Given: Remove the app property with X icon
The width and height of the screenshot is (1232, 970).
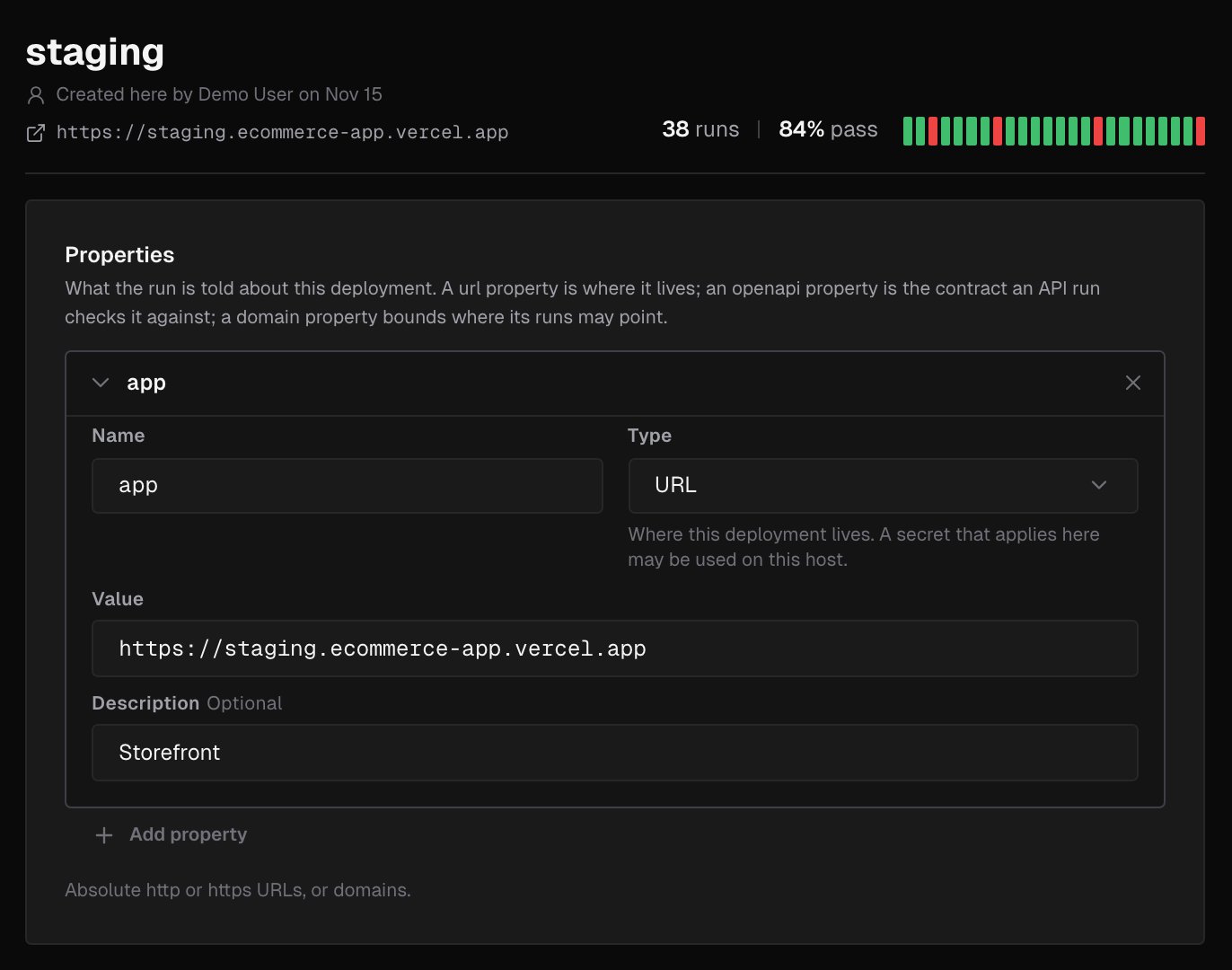Looking at the screenshot, I should tap(1133, 383).
